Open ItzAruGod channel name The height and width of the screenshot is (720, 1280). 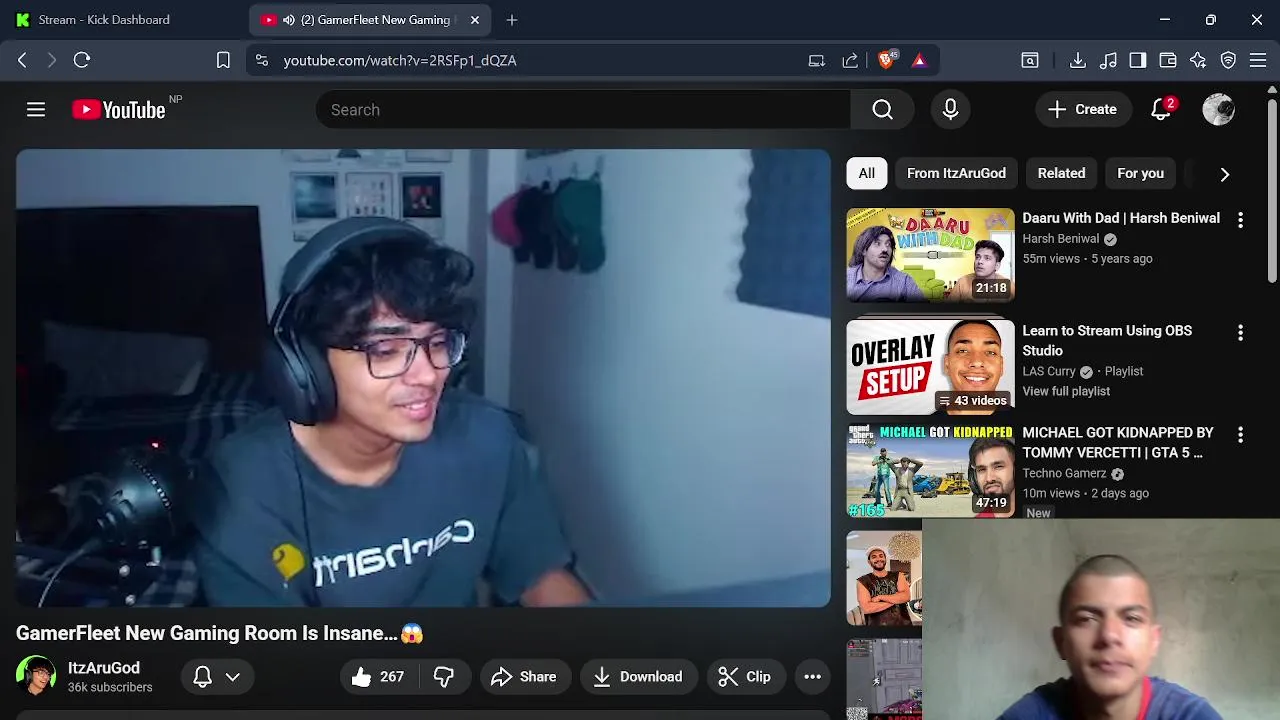[x=104, y=668]
